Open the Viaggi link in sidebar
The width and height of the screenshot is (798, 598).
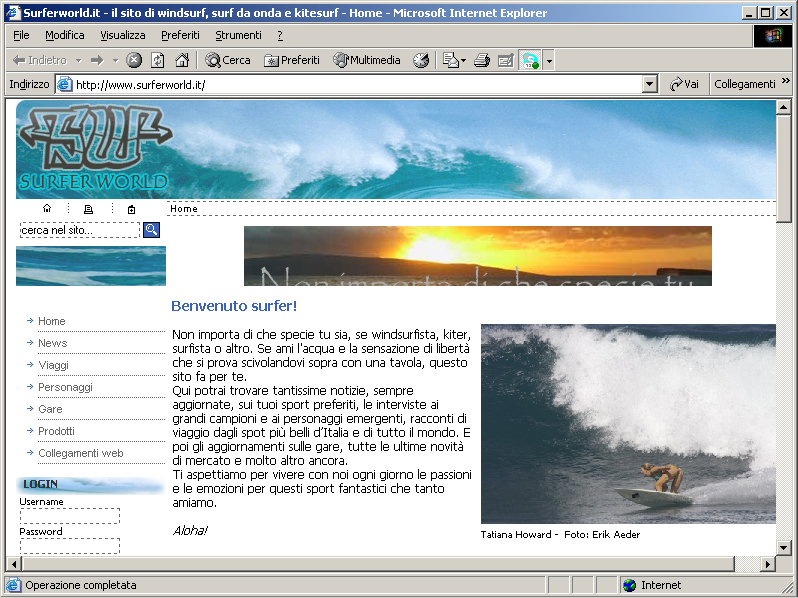click(53, 365)
